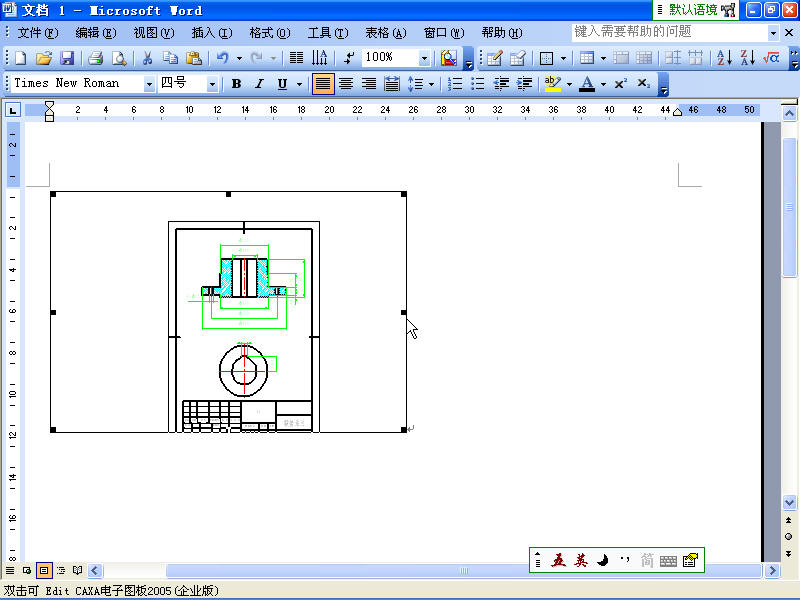
Task: Open the help question box dropdown arrow
Action: pyautogui.click(x=773, y=33)
